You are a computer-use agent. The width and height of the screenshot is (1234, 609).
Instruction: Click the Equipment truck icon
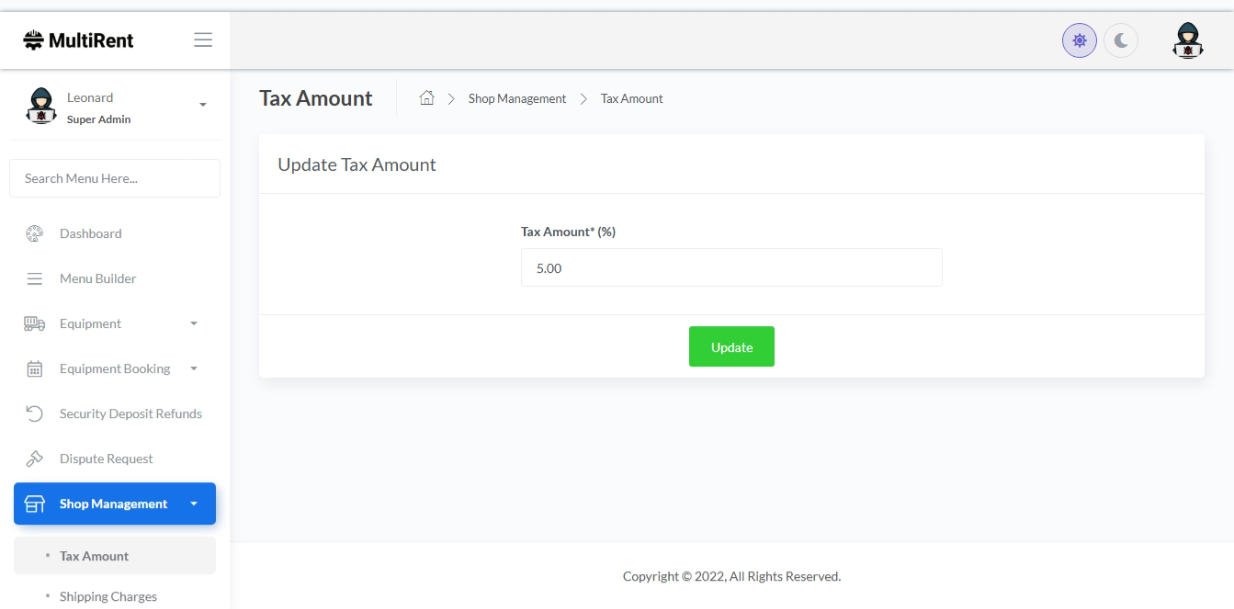pyautogui.click(x=34, y=324)
